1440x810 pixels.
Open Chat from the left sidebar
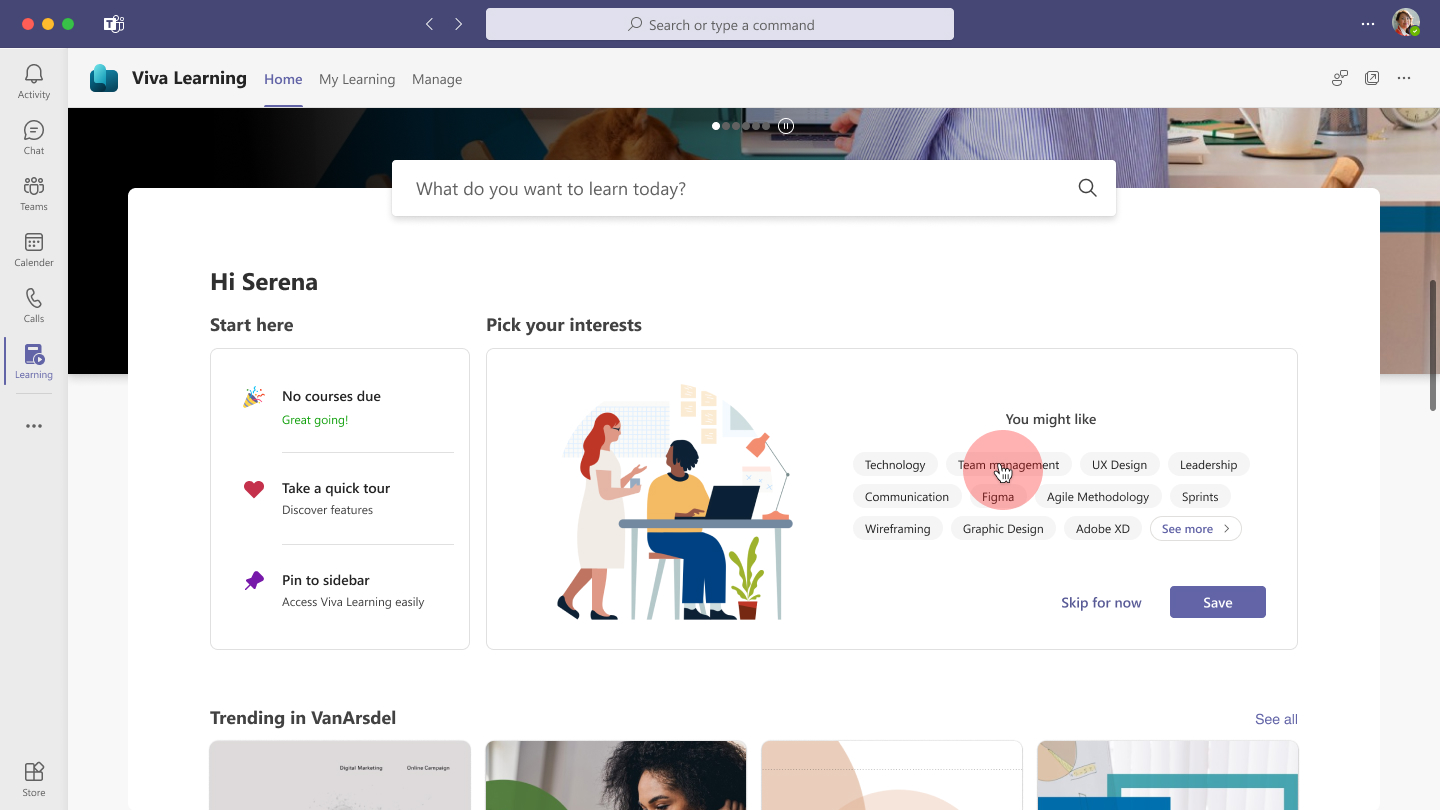tap(34, 137)
